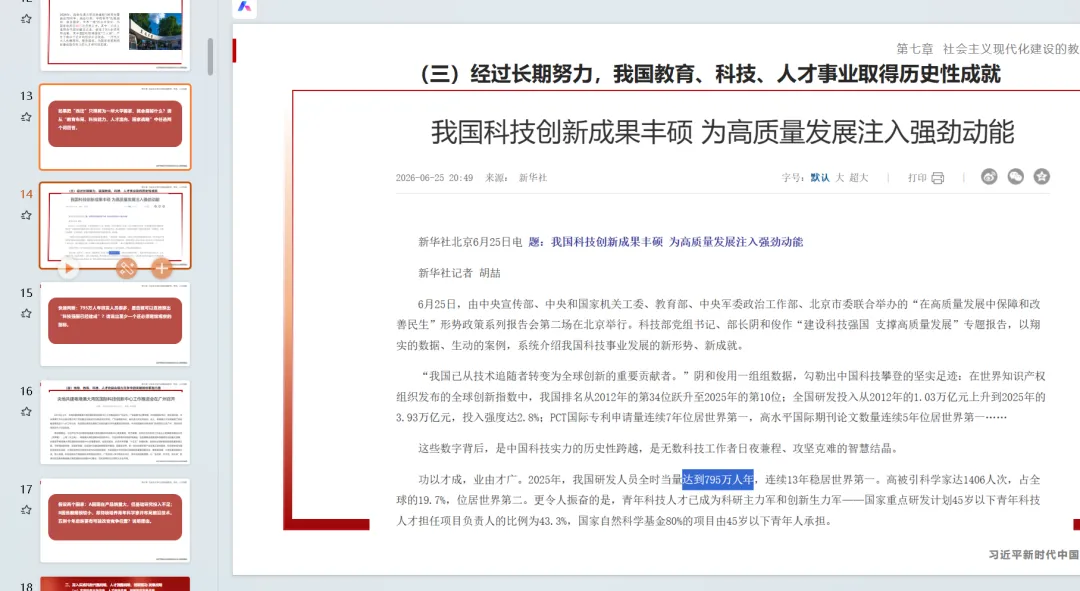Click the animation star beside slide 14
Viewport: 1080px width, 591px height.
tap(26, 215)
